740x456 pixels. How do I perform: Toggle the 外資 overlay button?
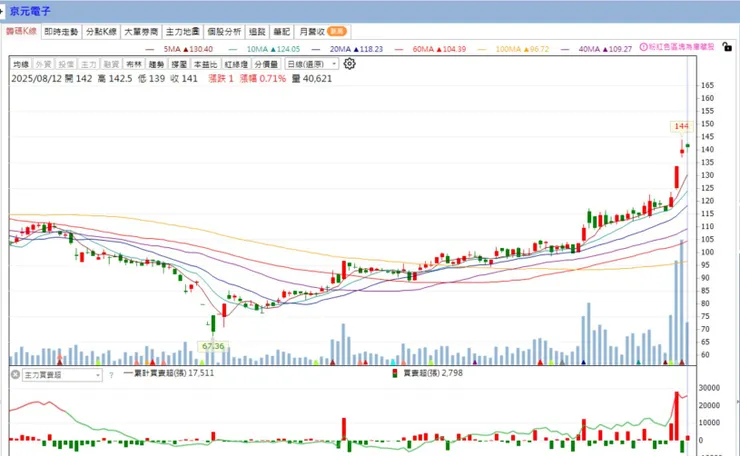click(43, 64)
